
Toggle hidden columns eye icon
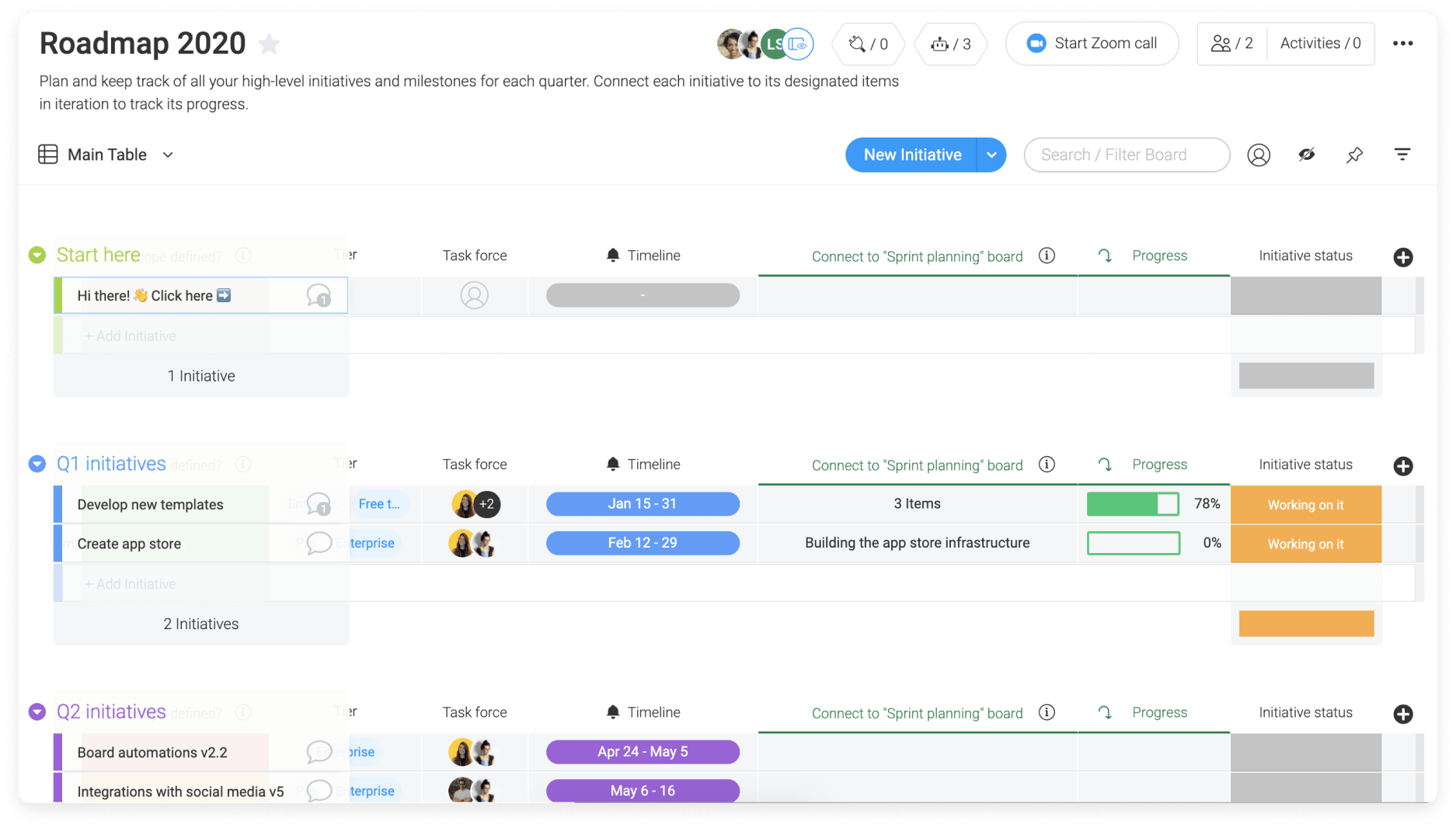coord(1307,155)
